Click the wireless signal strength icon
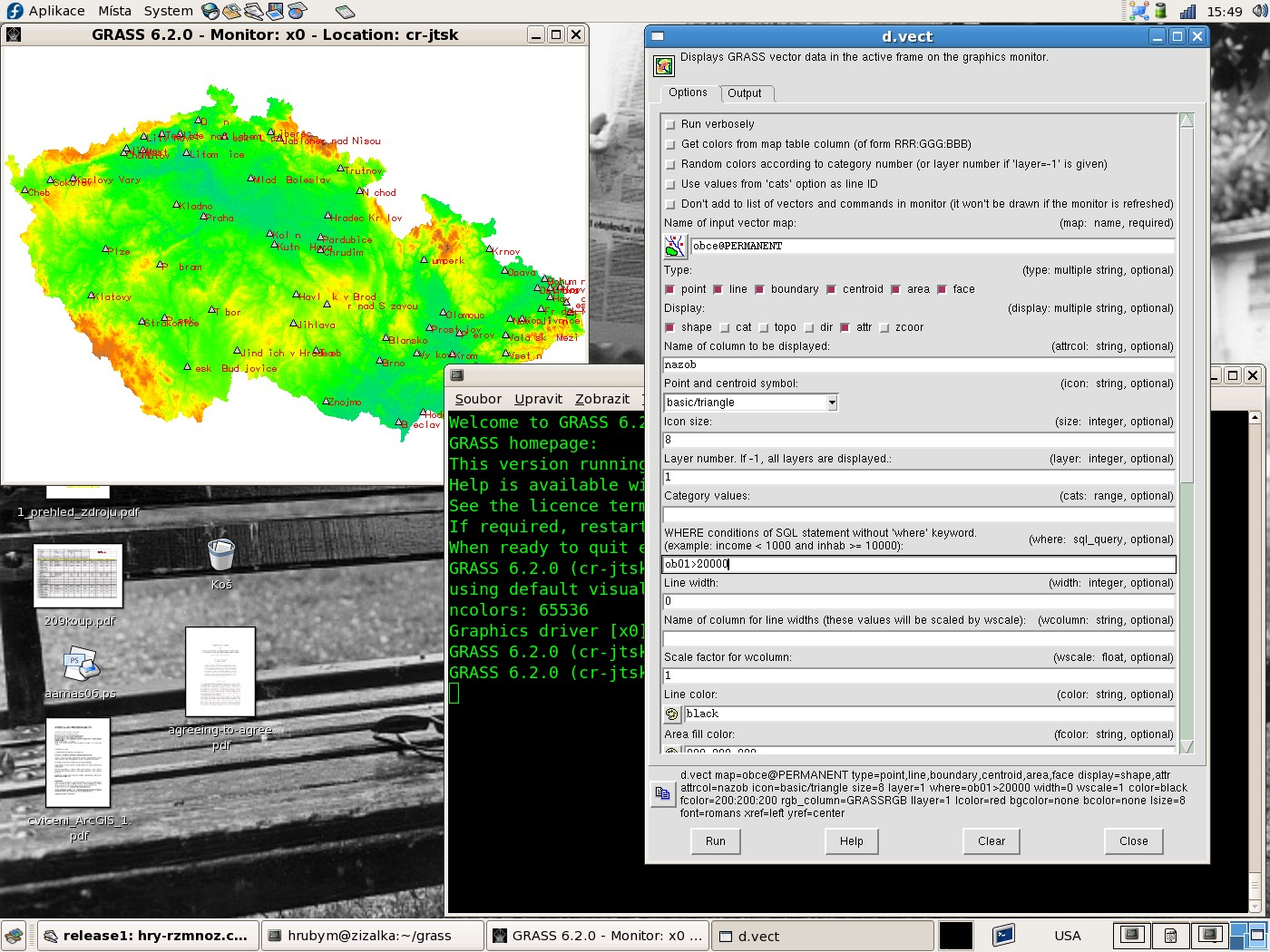Viewport: 1270px width, 952px height. point(1187,11)
